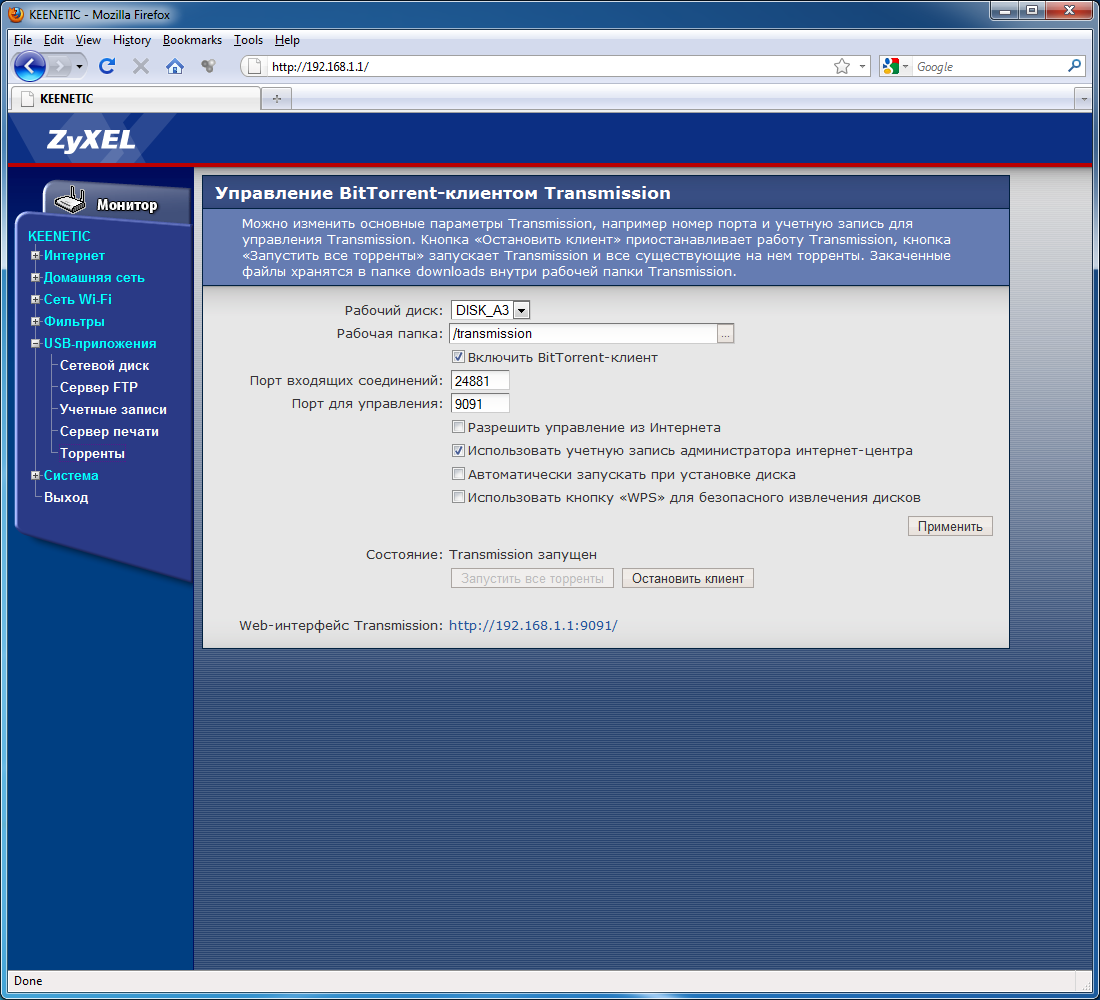Image resolution: width=1100 pixels, height=1000 pixels.
Task: Open the File menu
Action: click(x=22, y=40)
